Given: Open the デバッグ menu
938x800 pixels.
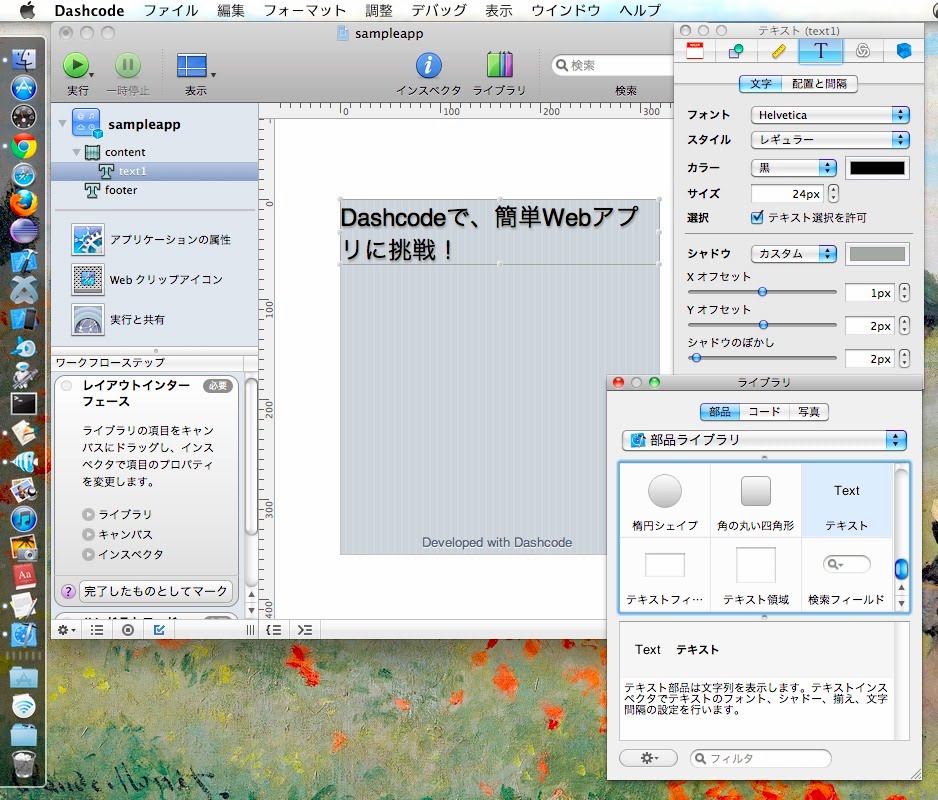Looking at the screenshot, I should click(x=438, y=10).
